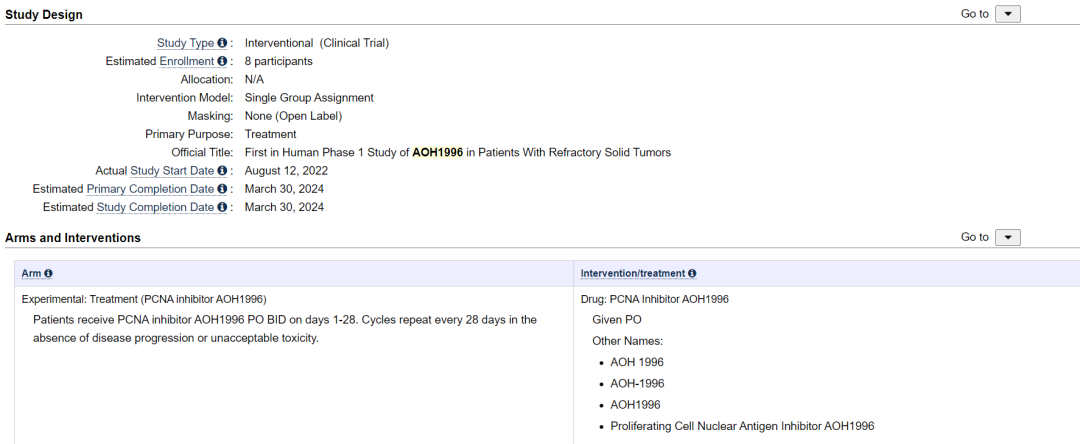Click highlighted AOH1996 in the Official Title
Viewport: 1080px width, 444px height.
pos(437,153)
